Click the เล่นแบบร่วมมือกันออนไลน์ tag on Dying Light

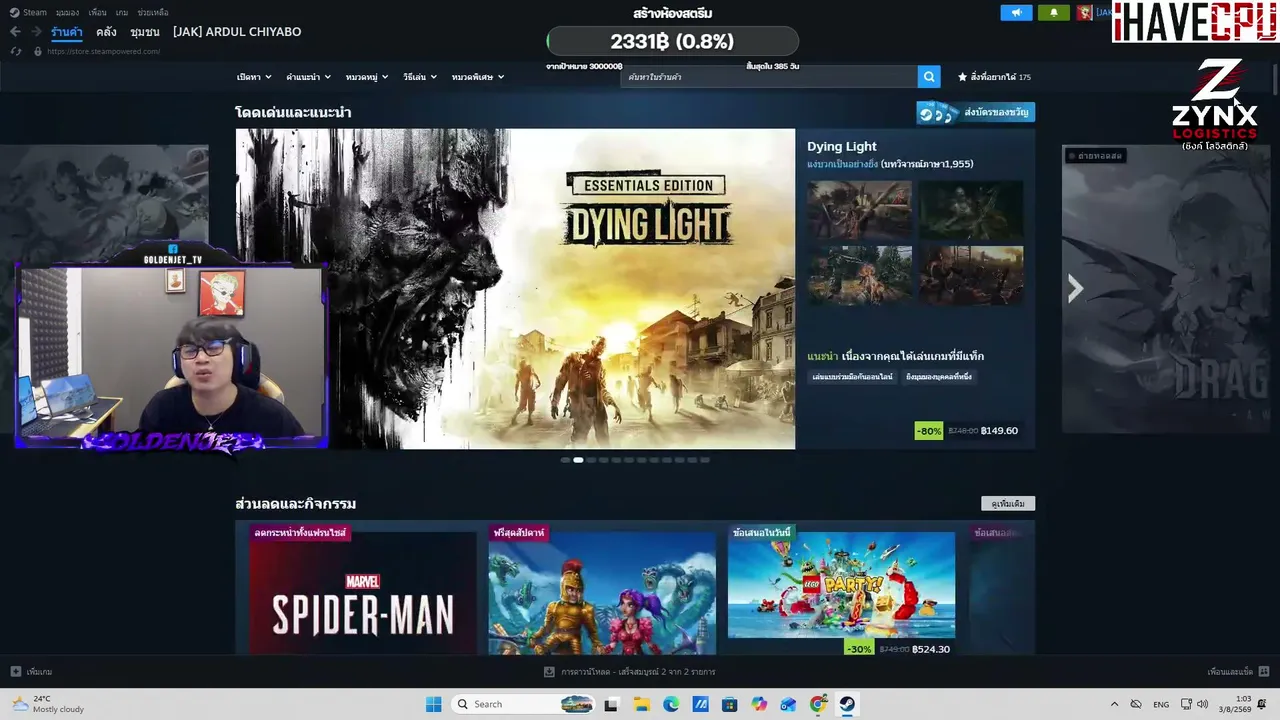(x=852, y=377)
